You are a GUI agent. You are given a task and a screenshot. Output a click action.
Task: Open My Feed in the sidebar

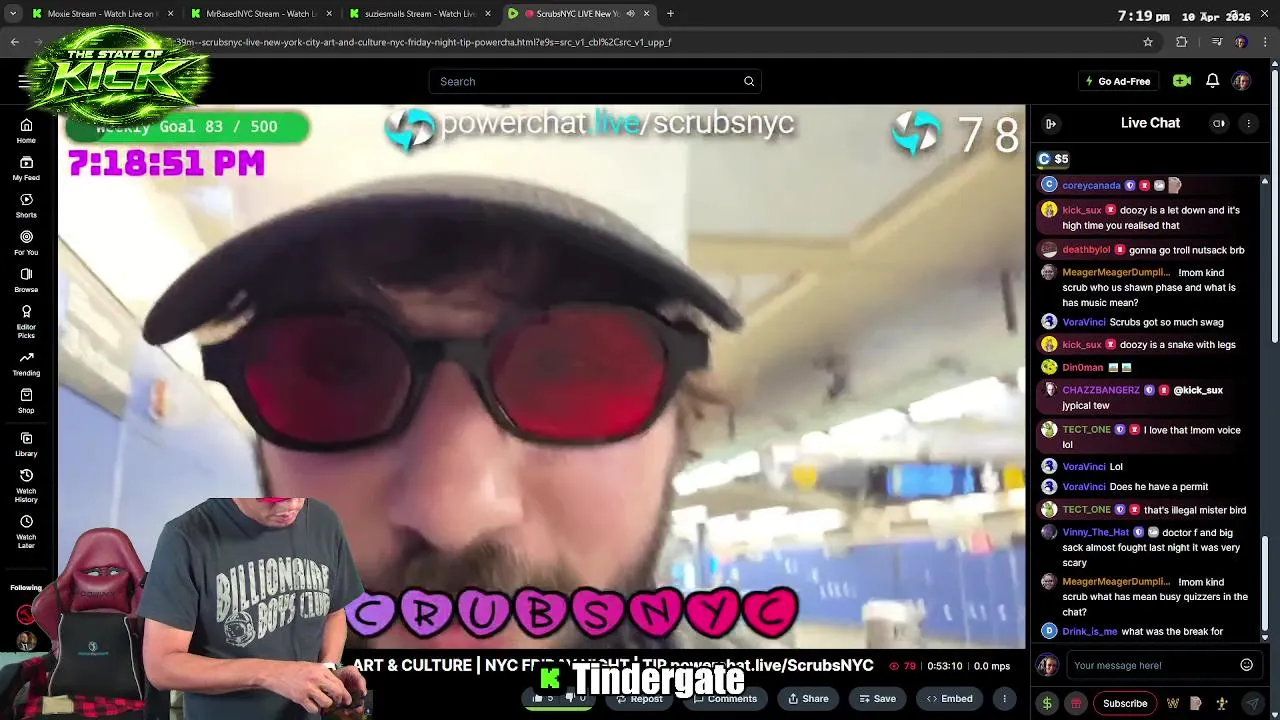point(26,168)
